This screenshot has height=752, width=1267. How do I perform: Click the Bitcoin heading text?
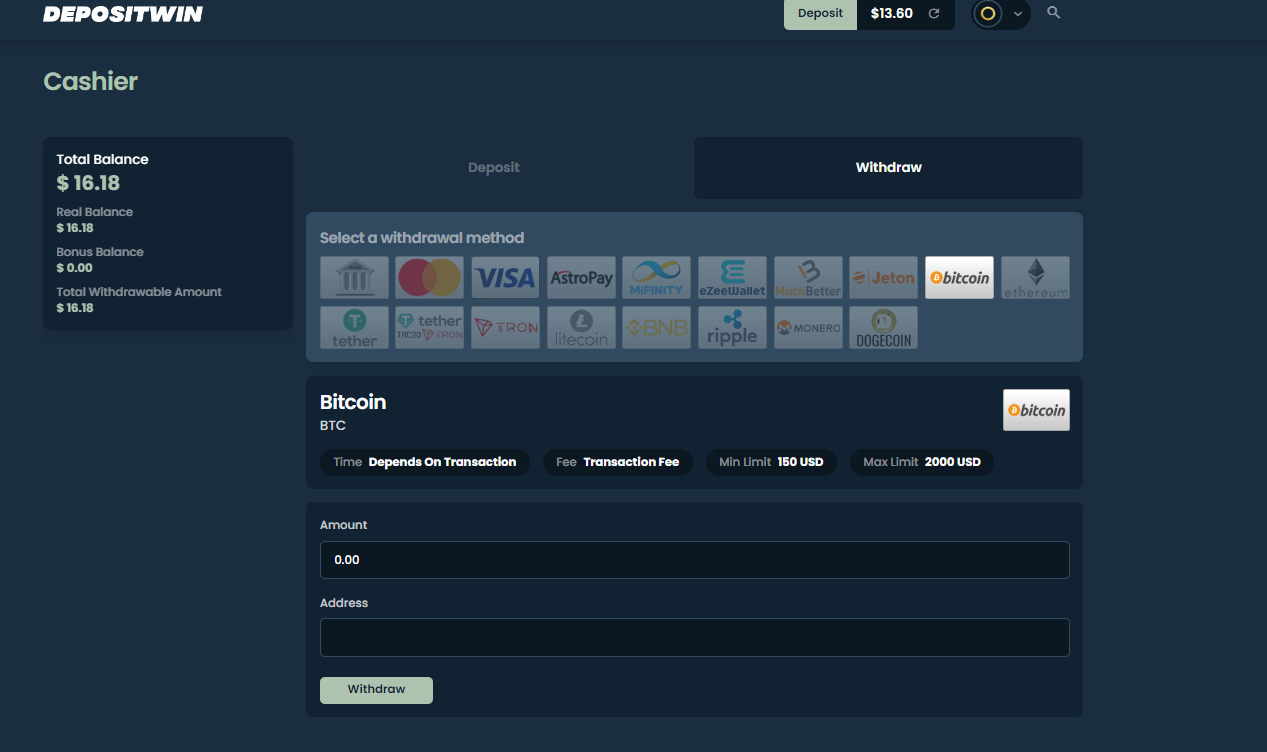[x=353, y=402]
